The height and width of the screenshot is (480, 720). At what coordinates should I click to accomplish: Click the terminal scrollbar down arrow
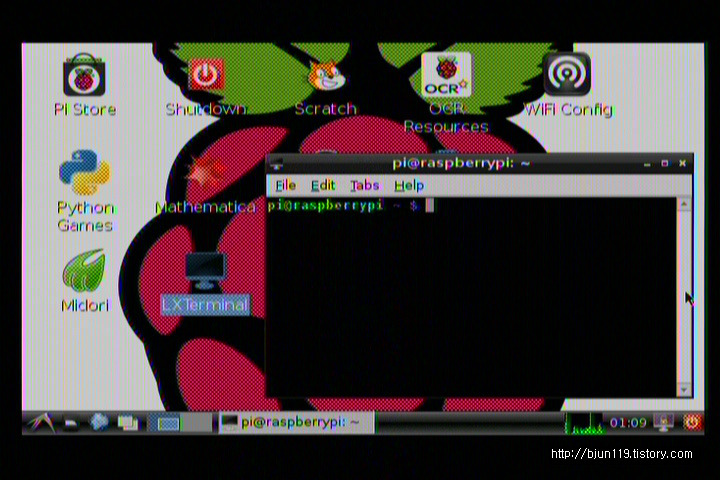684,390
